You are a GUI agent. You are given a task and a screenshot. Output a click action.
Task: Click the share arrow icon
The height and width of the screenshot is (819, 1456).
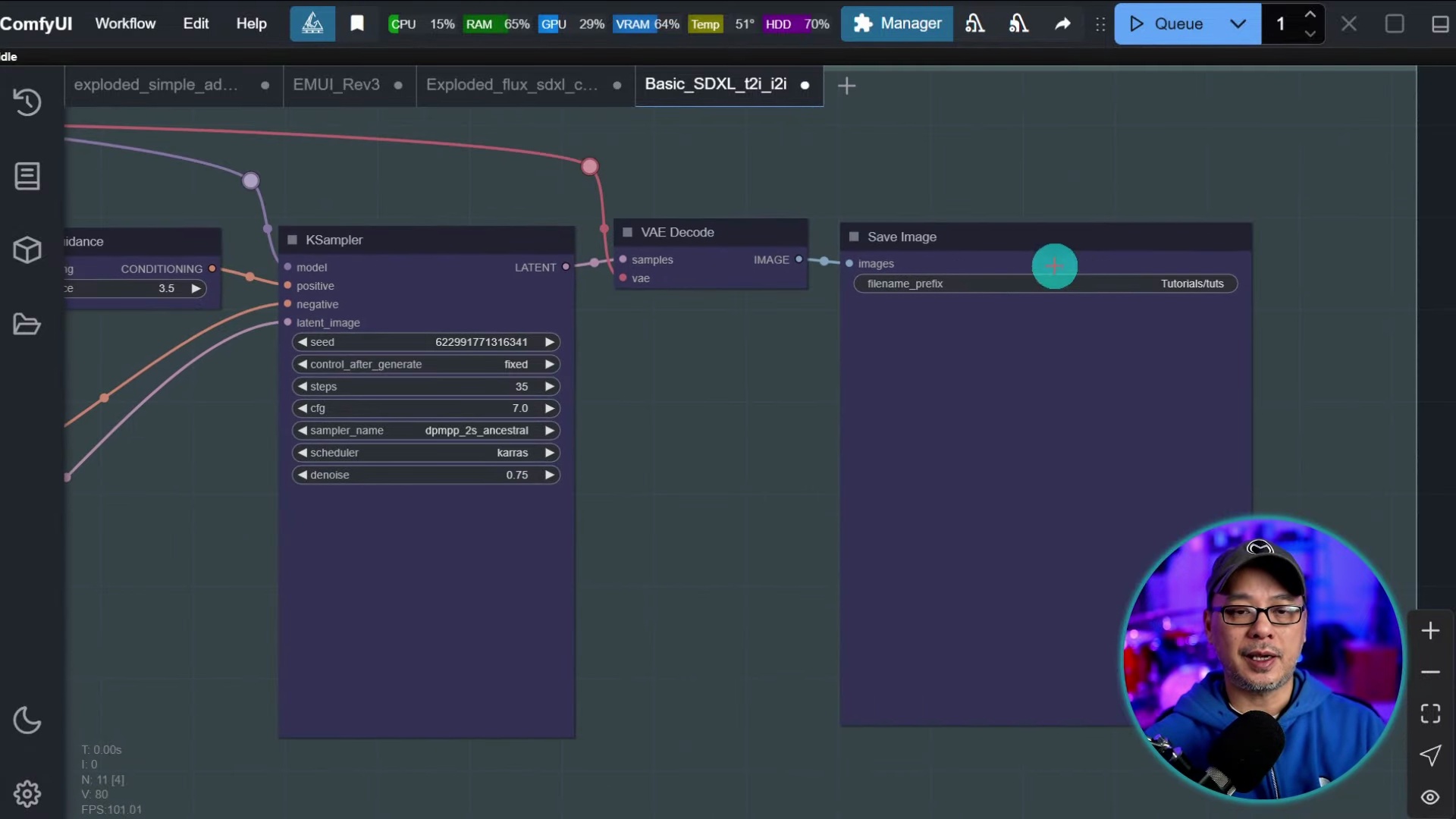(1062, 24)
